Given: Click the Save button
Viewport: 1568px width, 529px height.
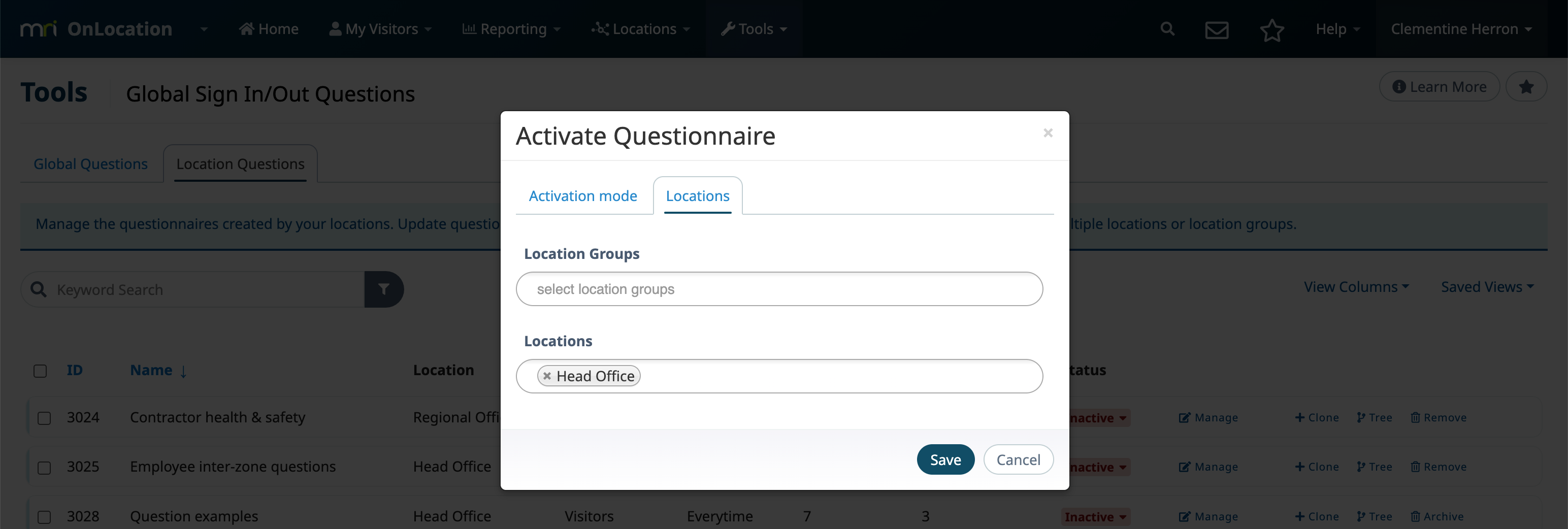Looking at the screenshot, I should coord(945,459).
